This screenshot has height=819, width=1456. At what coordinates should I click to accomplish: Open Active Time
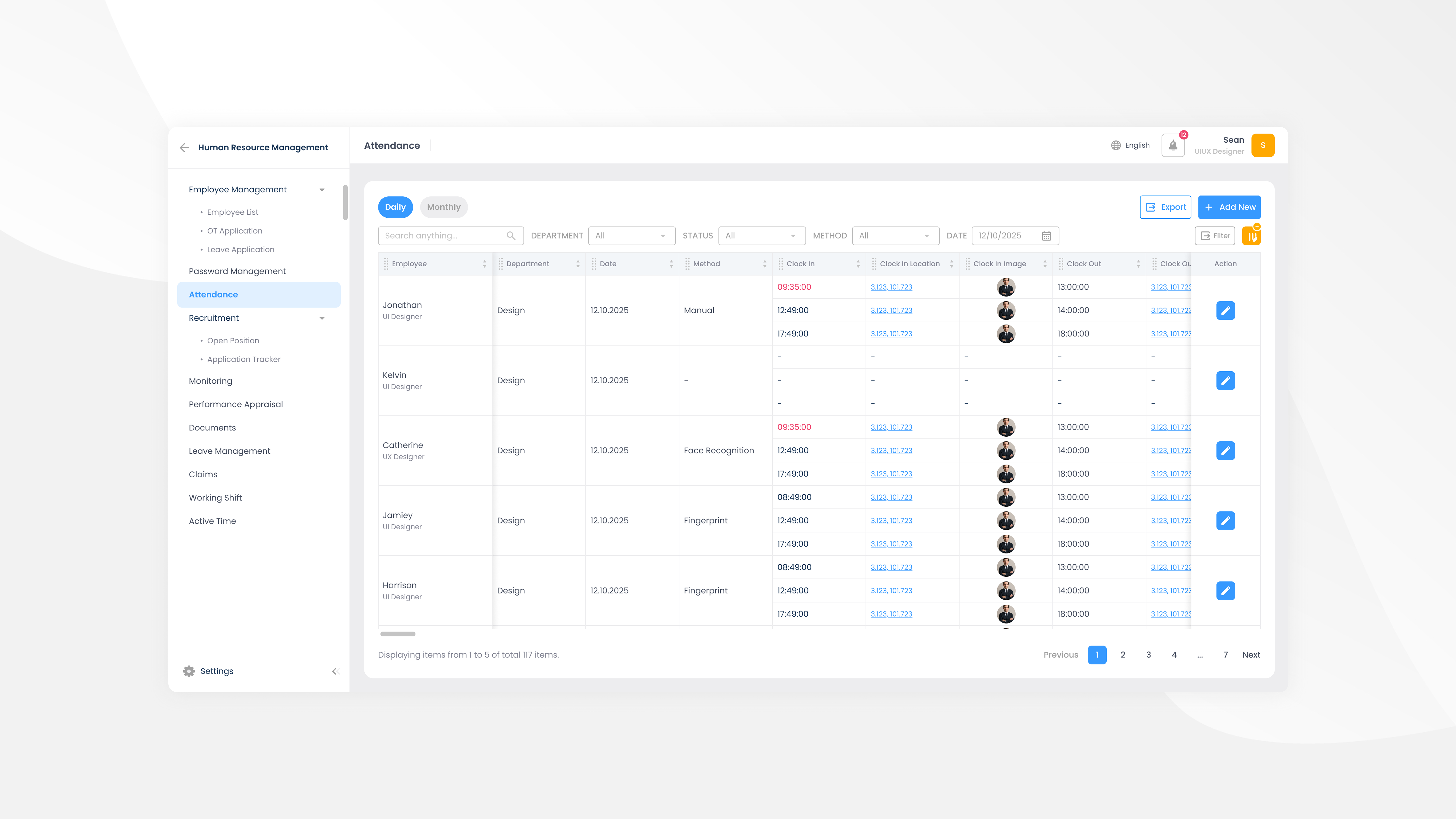point(213,521)
